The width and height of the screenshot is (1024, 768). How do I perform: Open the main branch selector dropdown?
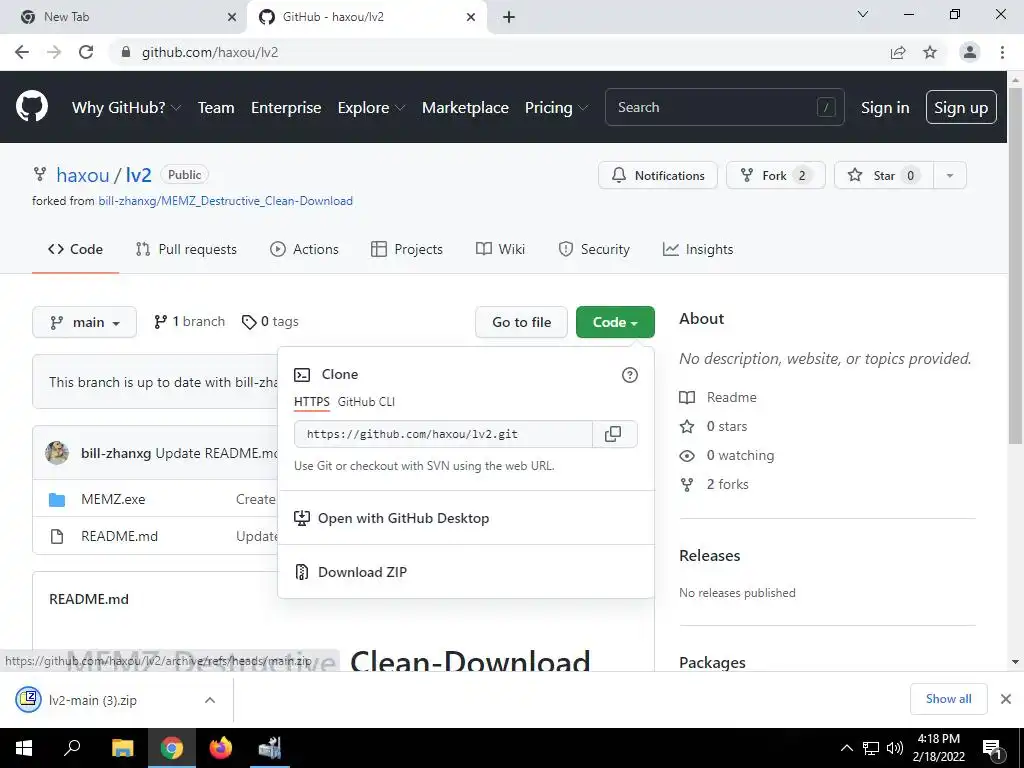(x=84, y=322)
